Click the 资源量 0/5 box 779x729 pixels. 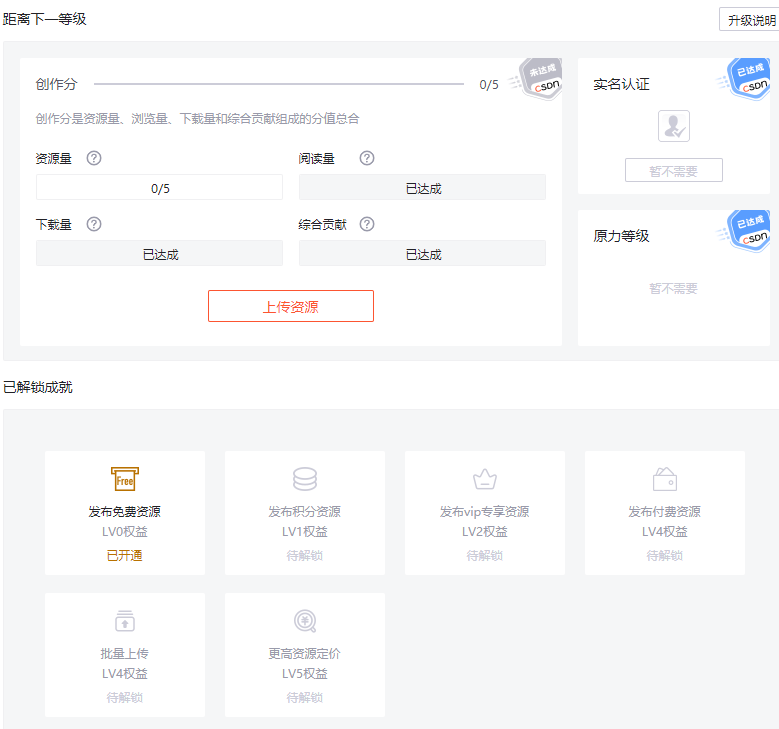[x=159, y=187]
